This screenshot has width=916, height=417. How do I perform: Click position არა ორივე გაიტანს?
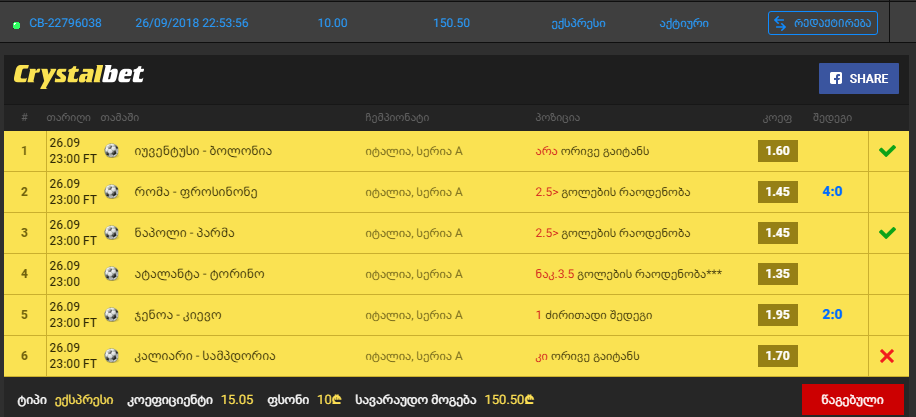[592, 151]
